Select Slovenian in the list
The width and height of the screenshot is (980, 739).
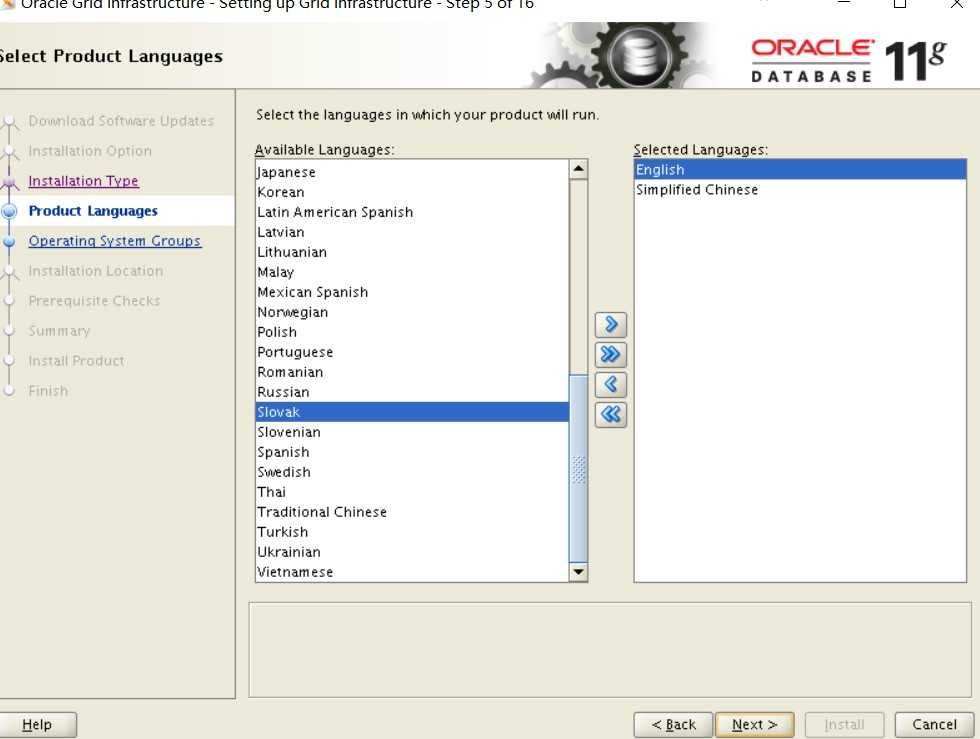[412, 432]
